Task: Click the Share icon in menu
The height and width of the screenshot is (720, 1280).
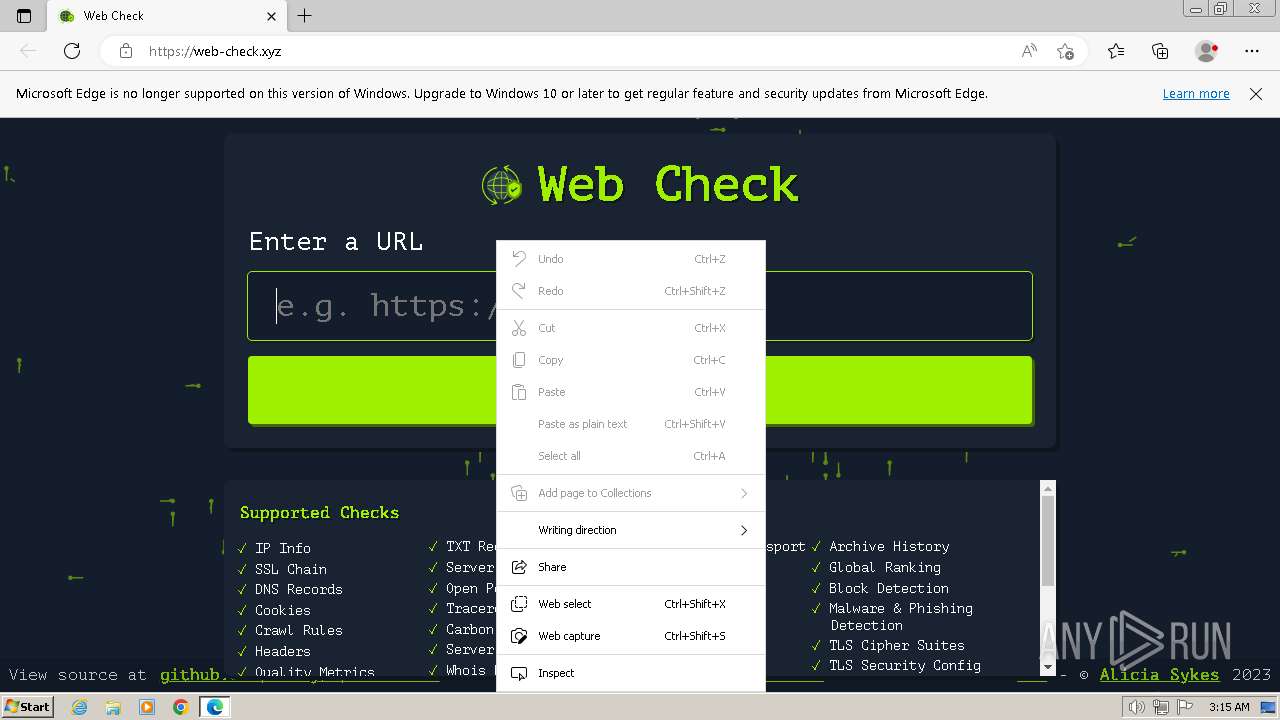Action: [x=519, y=567]
